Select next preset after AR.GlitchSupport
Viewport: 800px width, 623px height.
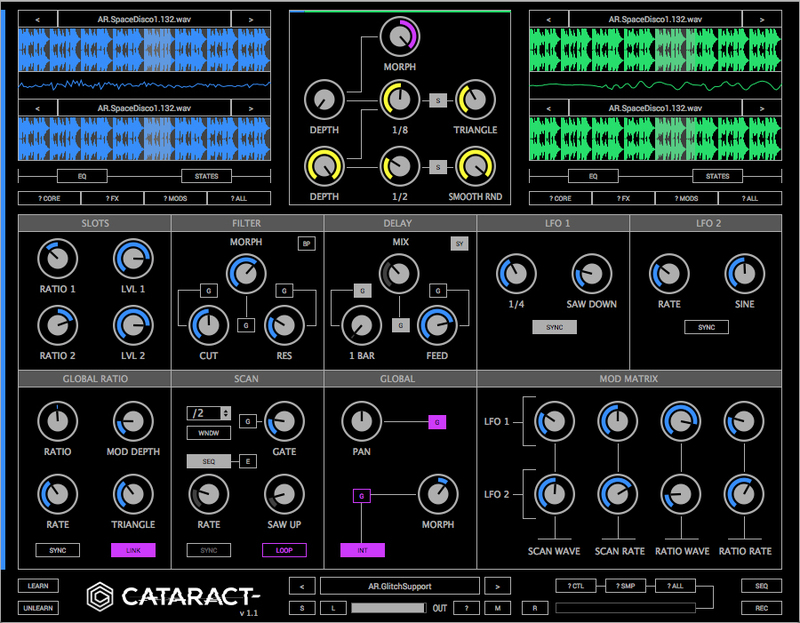tap(497, 586)
